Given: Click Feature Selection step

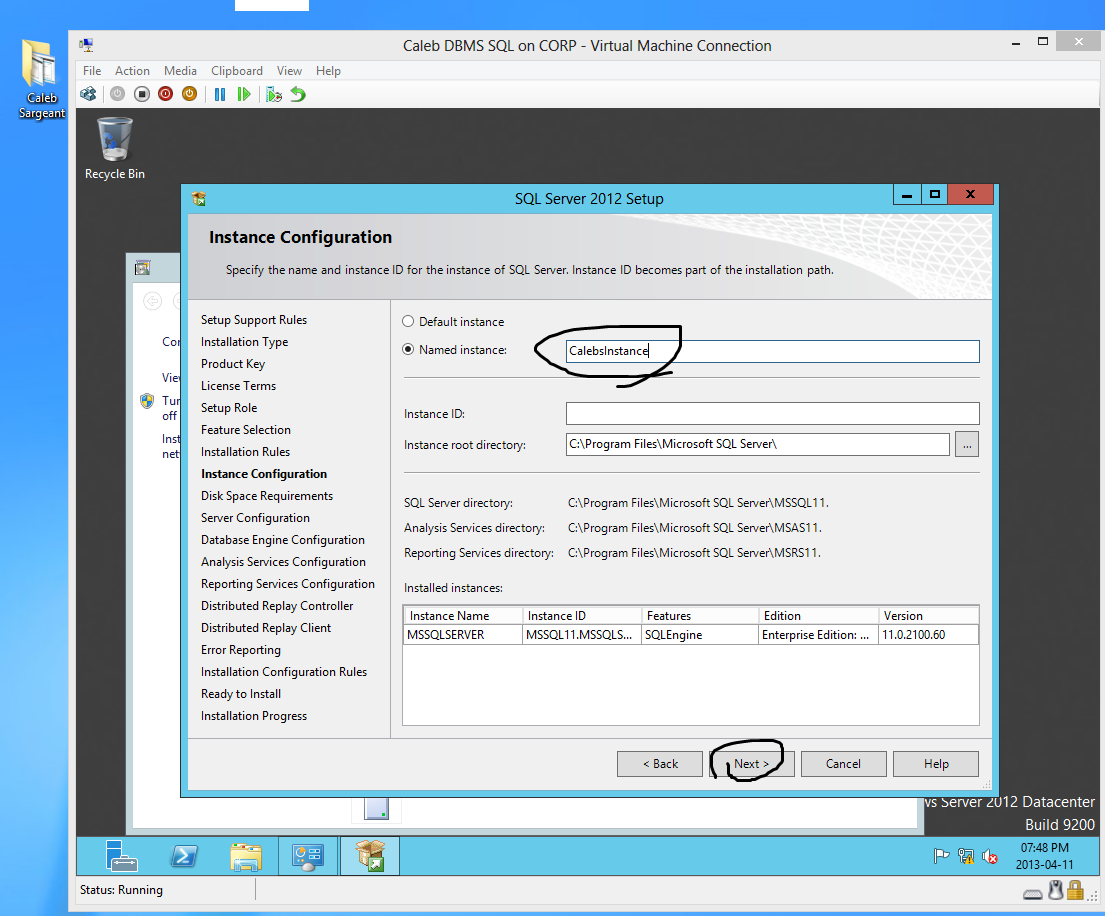Looking at the screenshot, I should 245,430.
